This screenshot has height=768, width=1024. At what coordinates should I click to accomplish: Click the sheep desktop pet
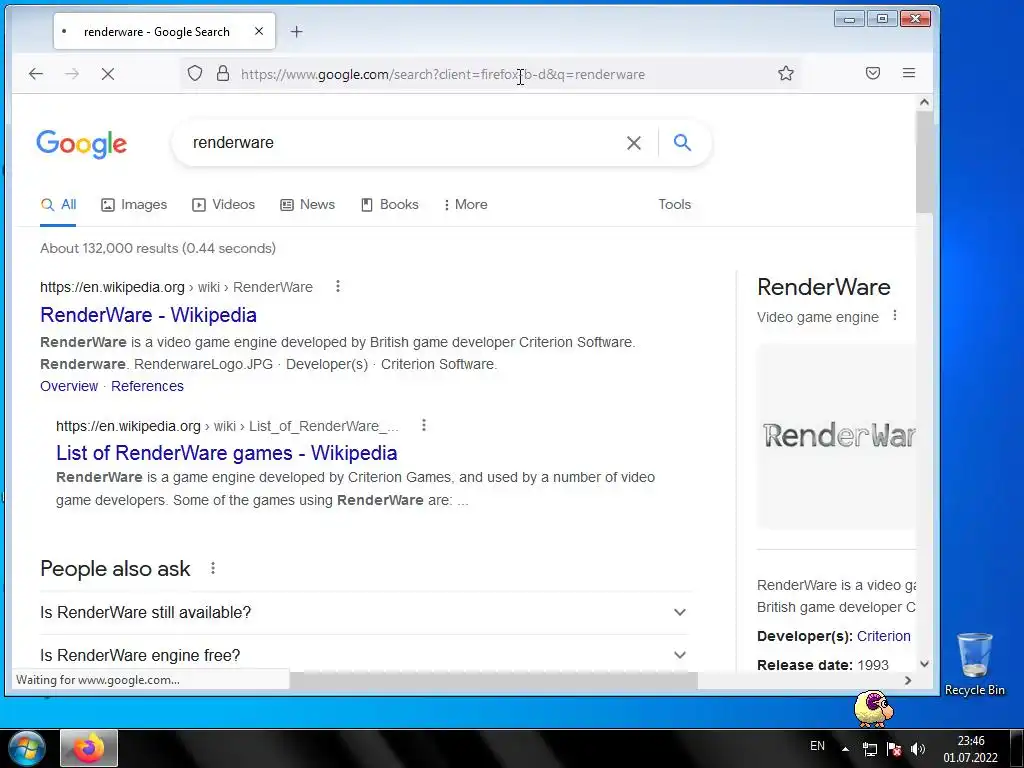[x=874, y=709]
